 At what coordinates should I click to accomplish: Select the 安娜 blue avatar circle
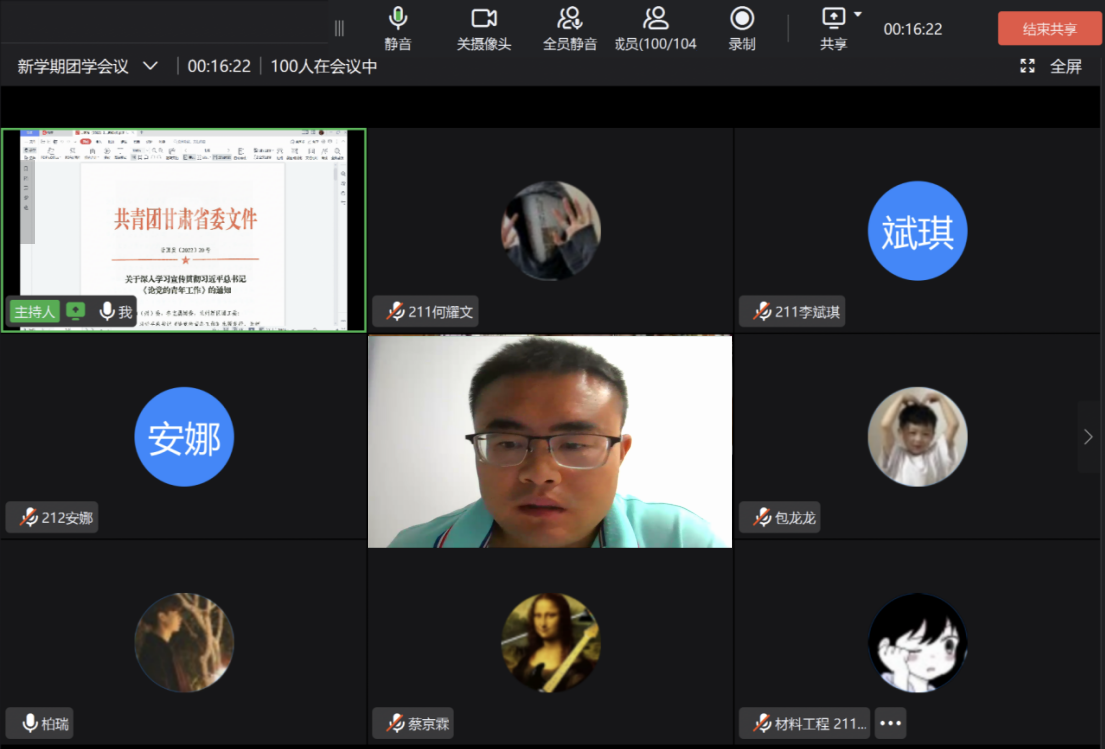184,438
